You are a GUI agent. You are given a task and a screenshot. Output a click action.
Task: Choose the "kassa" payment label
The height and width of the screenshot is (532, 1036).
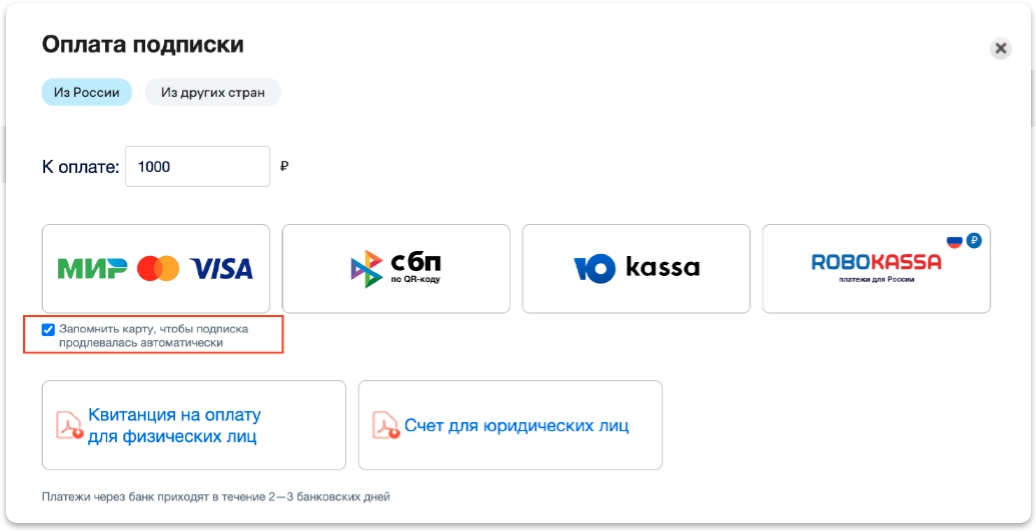[x=662, y=268]
